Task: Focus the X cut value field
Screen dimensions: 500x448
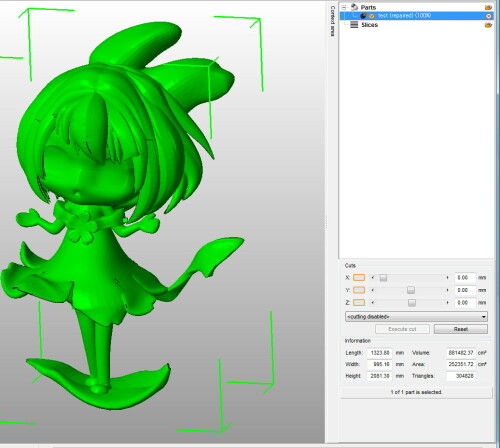Action: 465,277
